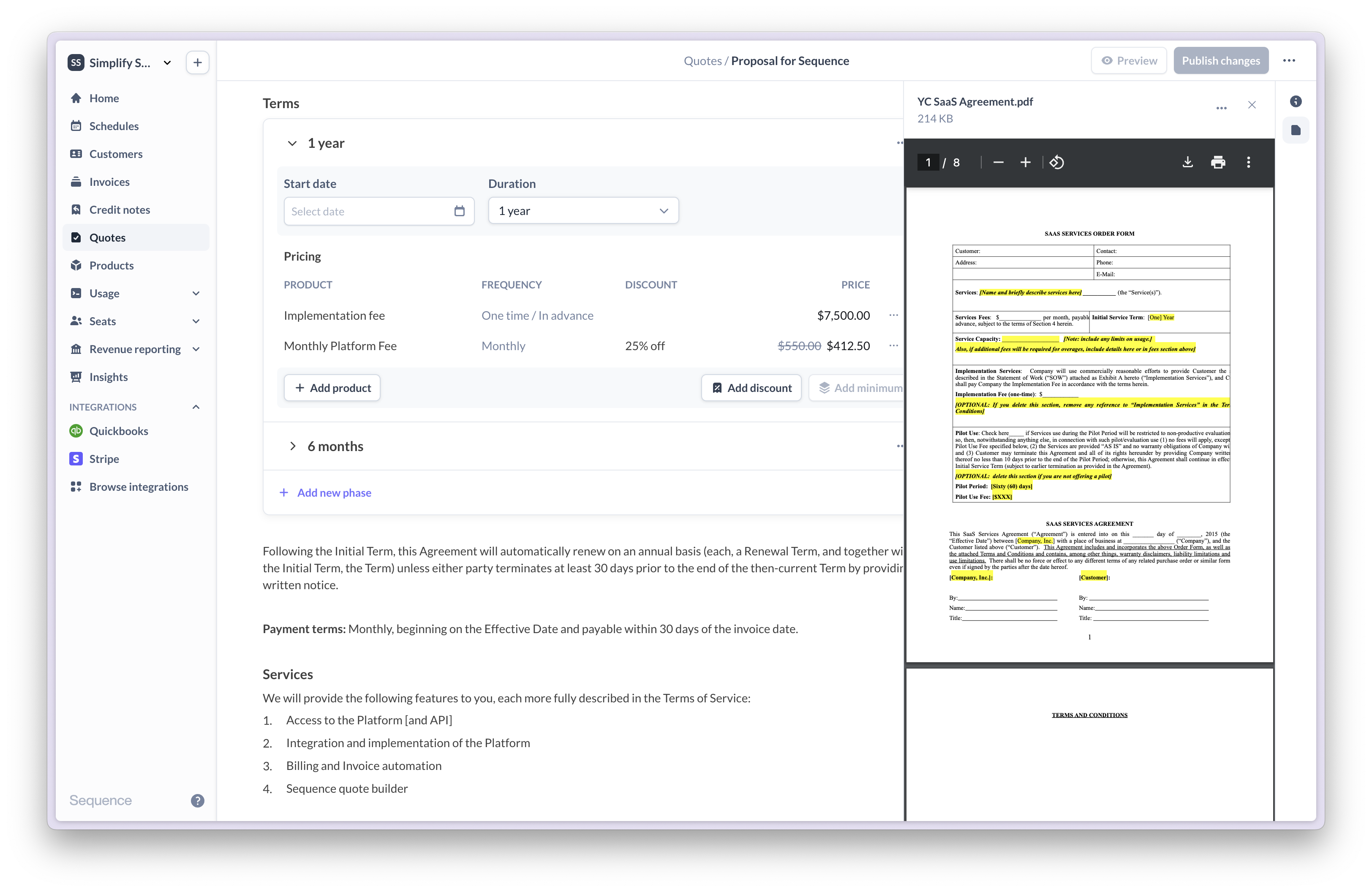
Task: Click the $412.50 discounted price
Action: click(x=848, y=346)
